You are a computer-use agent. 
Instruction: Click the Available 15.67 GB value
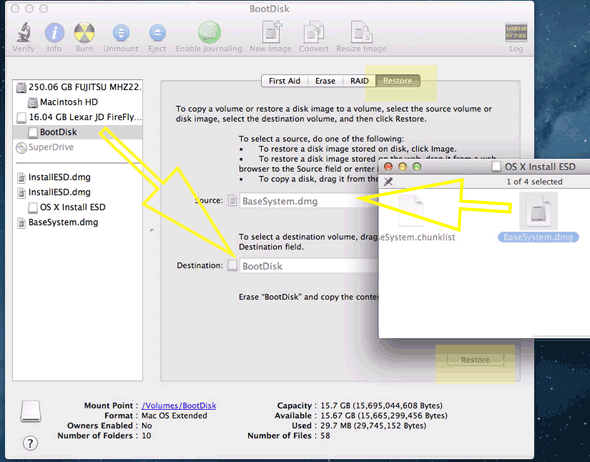[384, 416]
